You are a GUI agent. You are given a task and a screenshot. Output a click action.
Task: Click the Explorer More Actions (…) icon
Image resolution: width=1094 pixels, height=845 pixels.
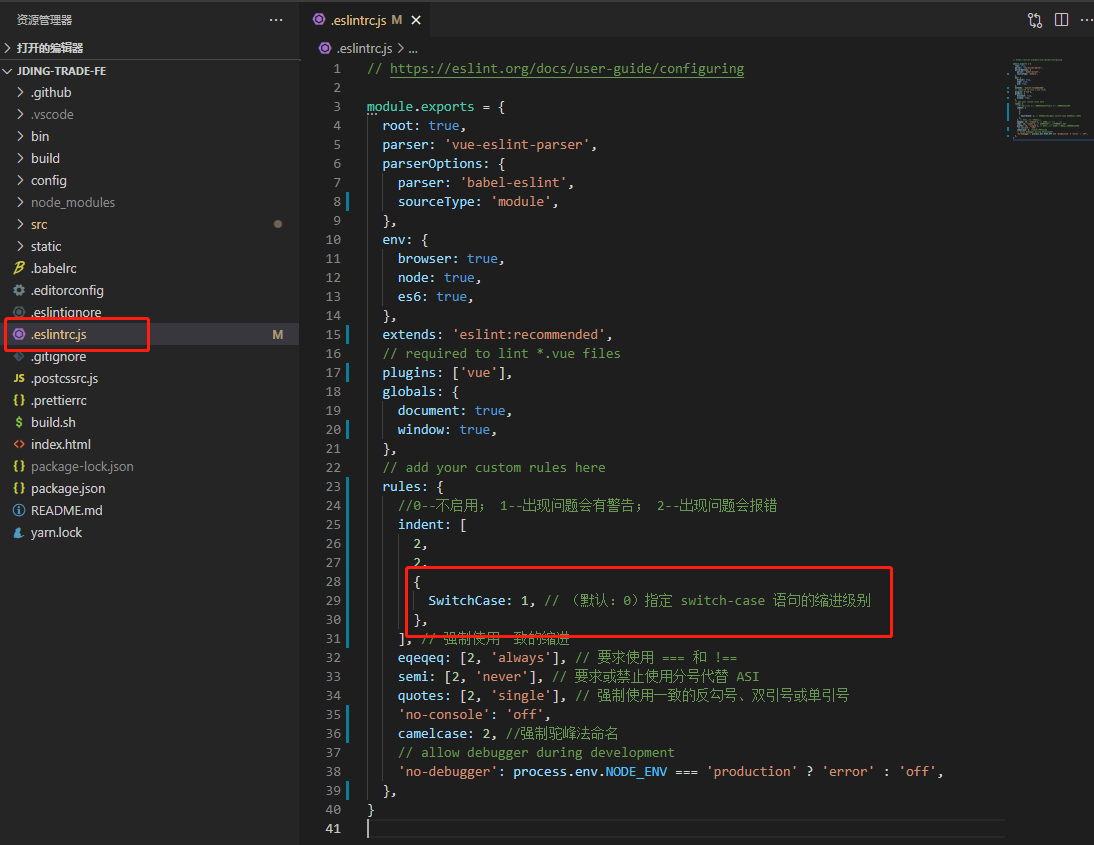pyautogui.click(x=275, y=19)
